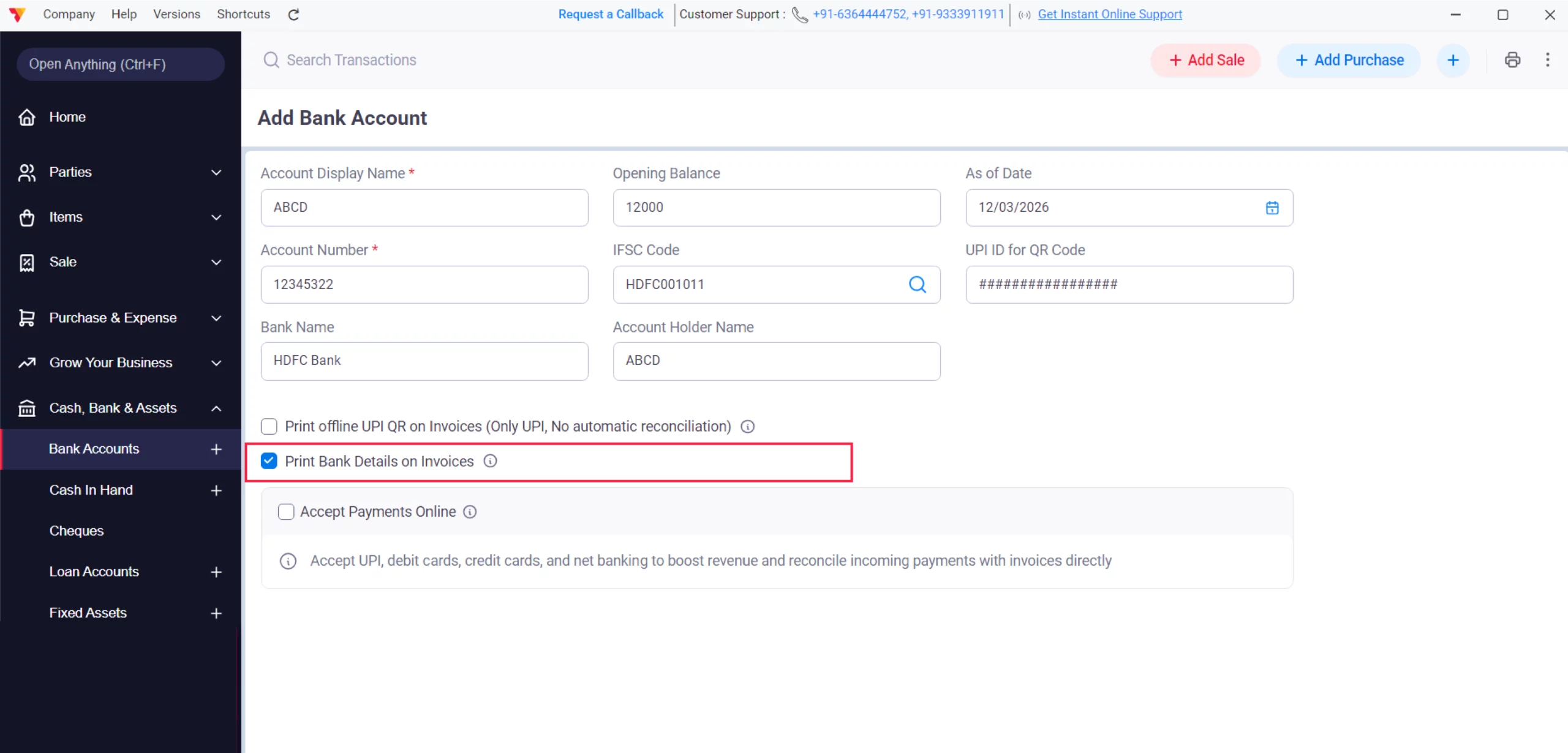Click the round blue plus button
The image size is (1568, 753).
[1453, 60]
